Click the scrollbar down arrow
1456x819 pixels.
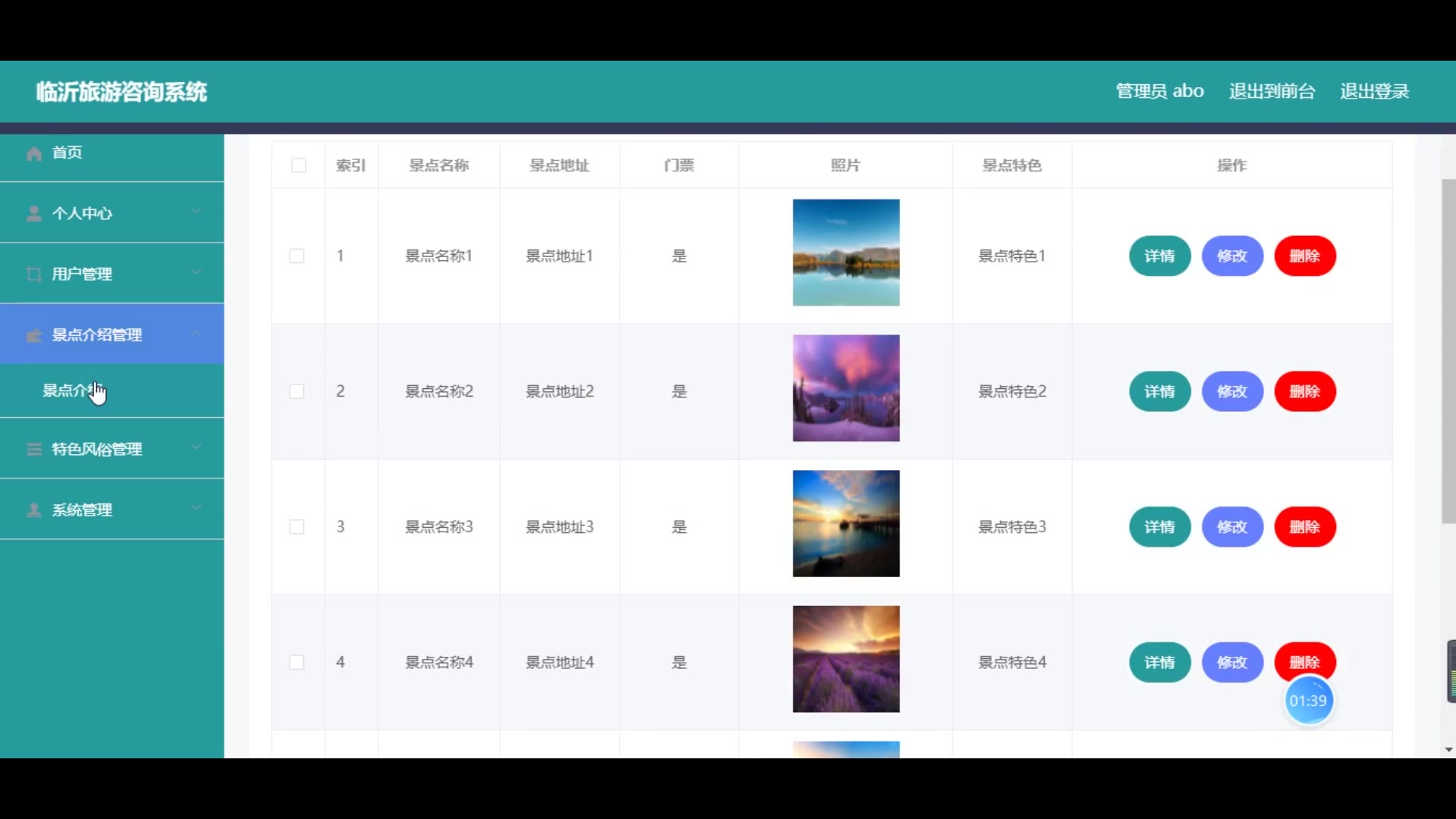coord(1448,749)
